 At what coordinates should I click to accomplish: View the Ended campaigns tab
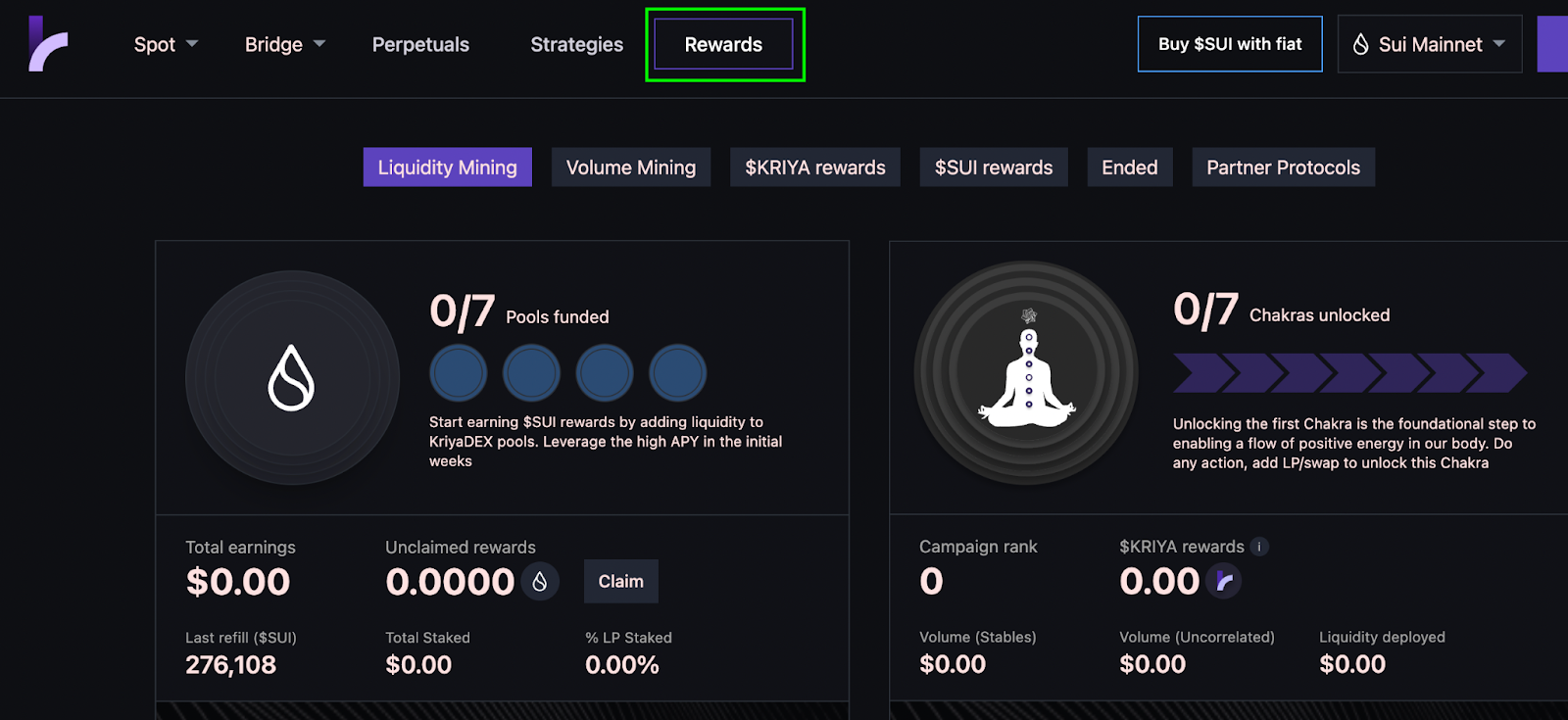(1129, 168)
